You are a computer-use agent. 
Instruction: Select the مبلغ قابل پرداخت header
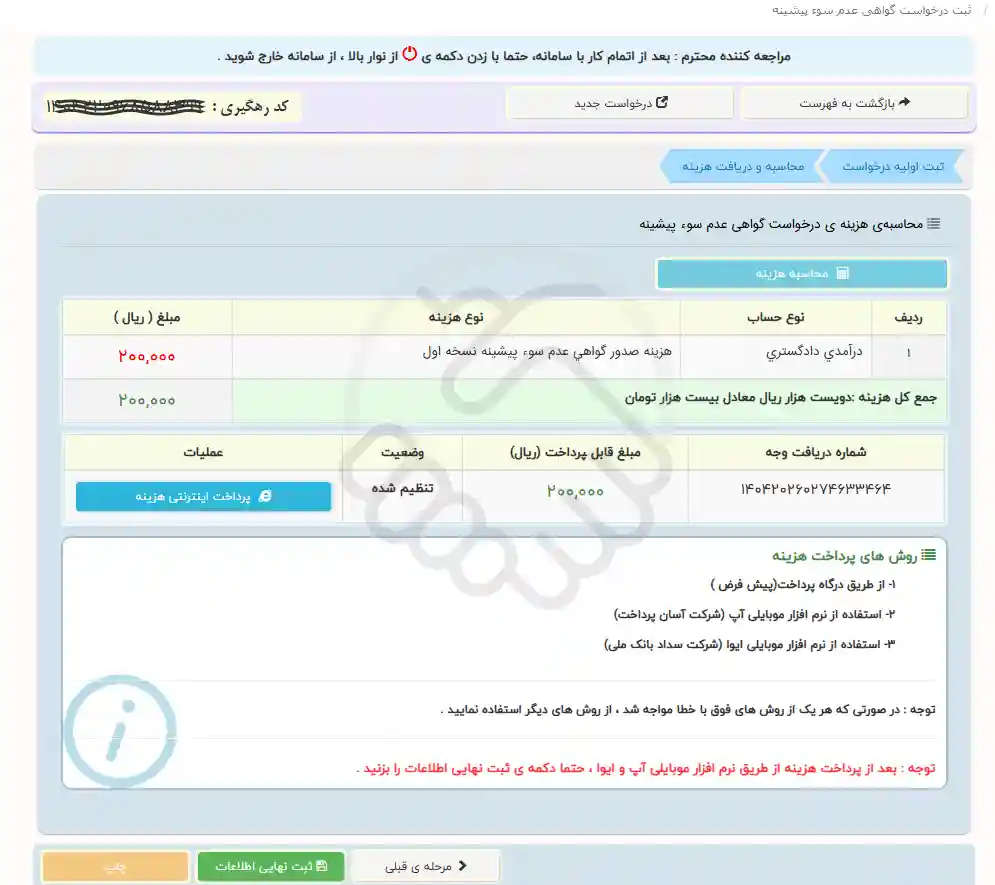(x=575, y=452)
